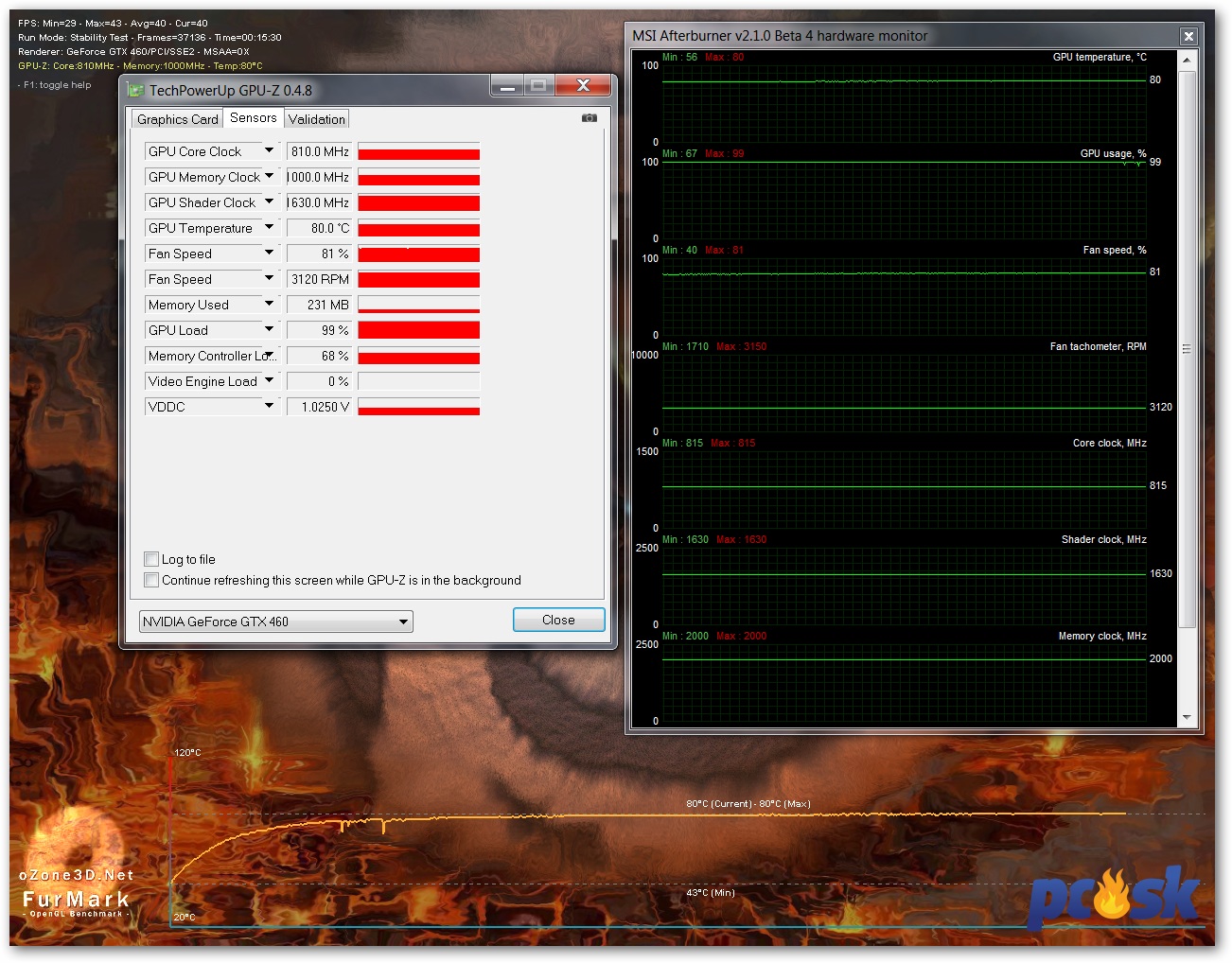This screenshot has width=1232, height=963.
Task: Click the Memory clock, MHz graph label
Action: click(1102, 636)
